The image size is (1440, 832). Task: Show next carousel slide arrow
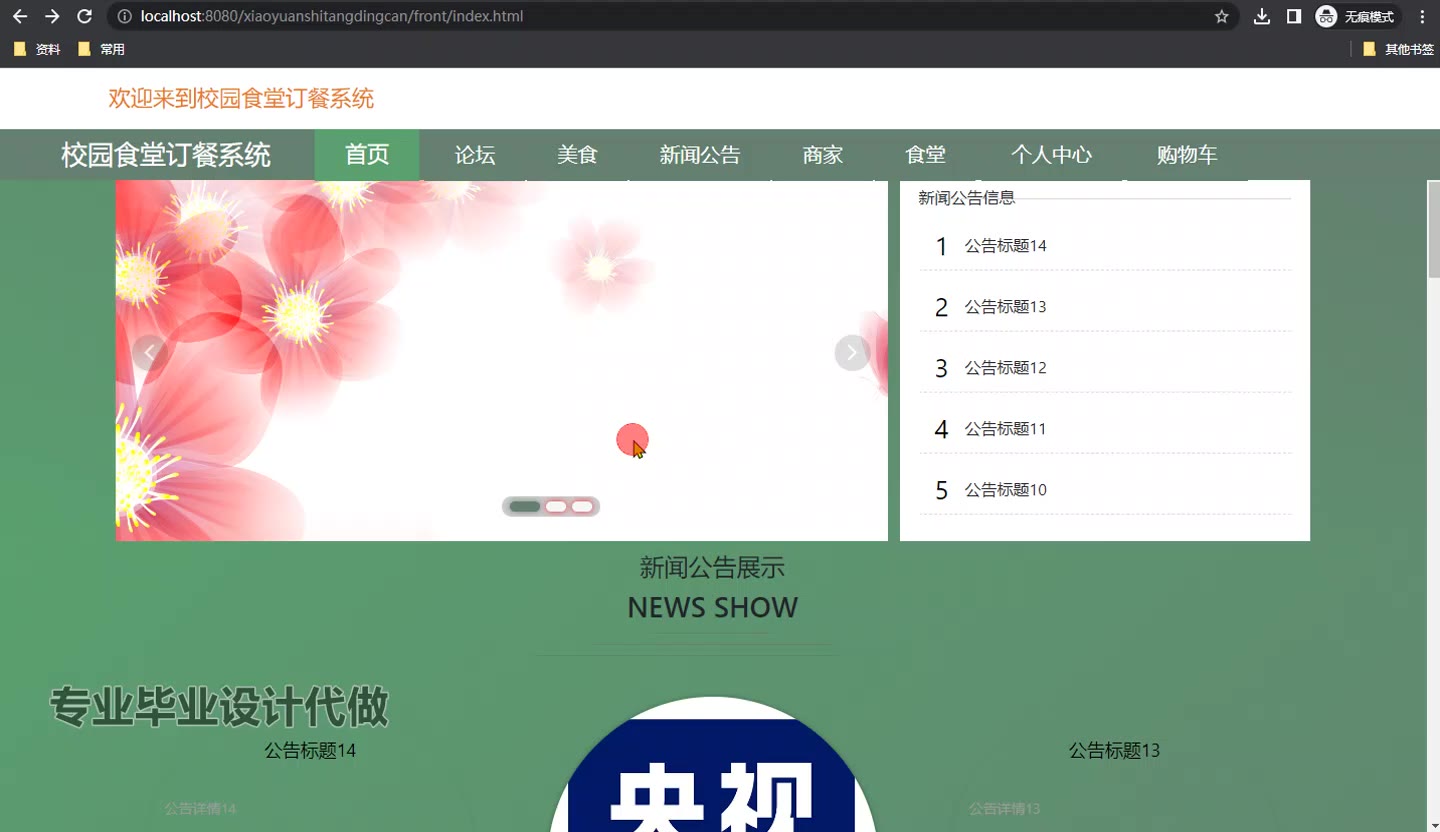(852, 352)
